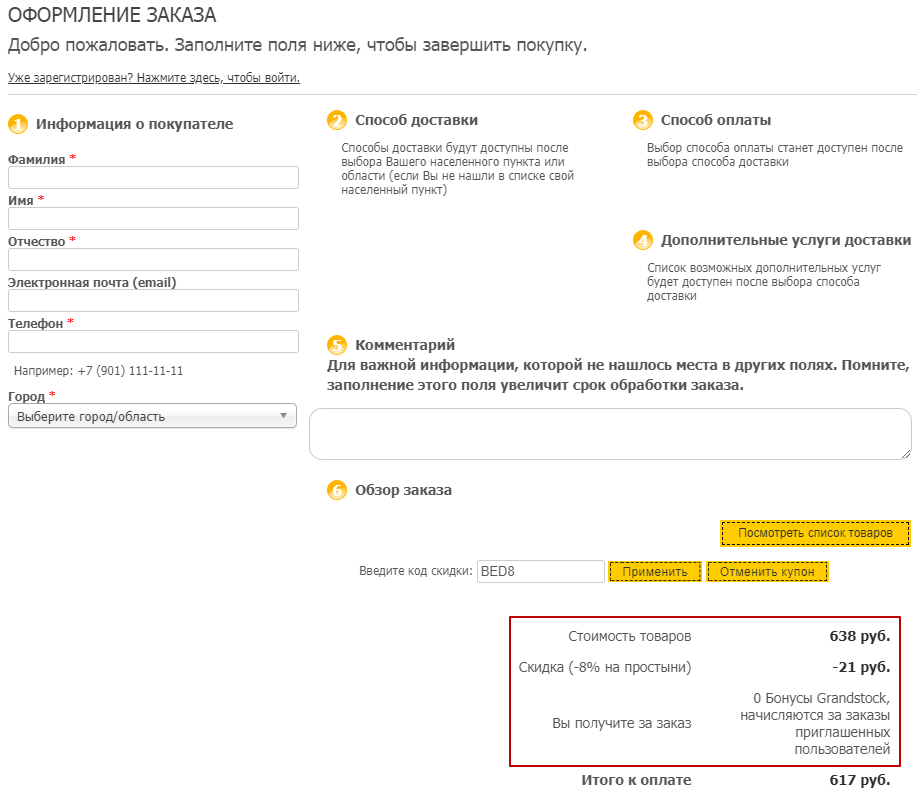Click the discount code field with BED8
917x803 pixels.
point(540,572)
